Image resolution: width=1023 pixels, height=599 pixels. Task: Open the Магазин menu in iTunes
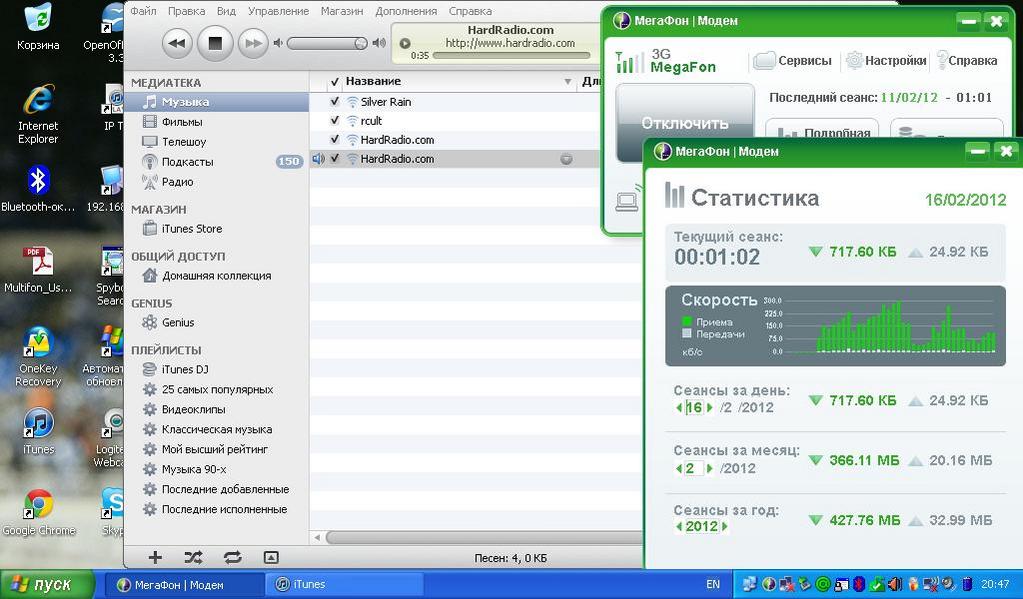(342, 11)
